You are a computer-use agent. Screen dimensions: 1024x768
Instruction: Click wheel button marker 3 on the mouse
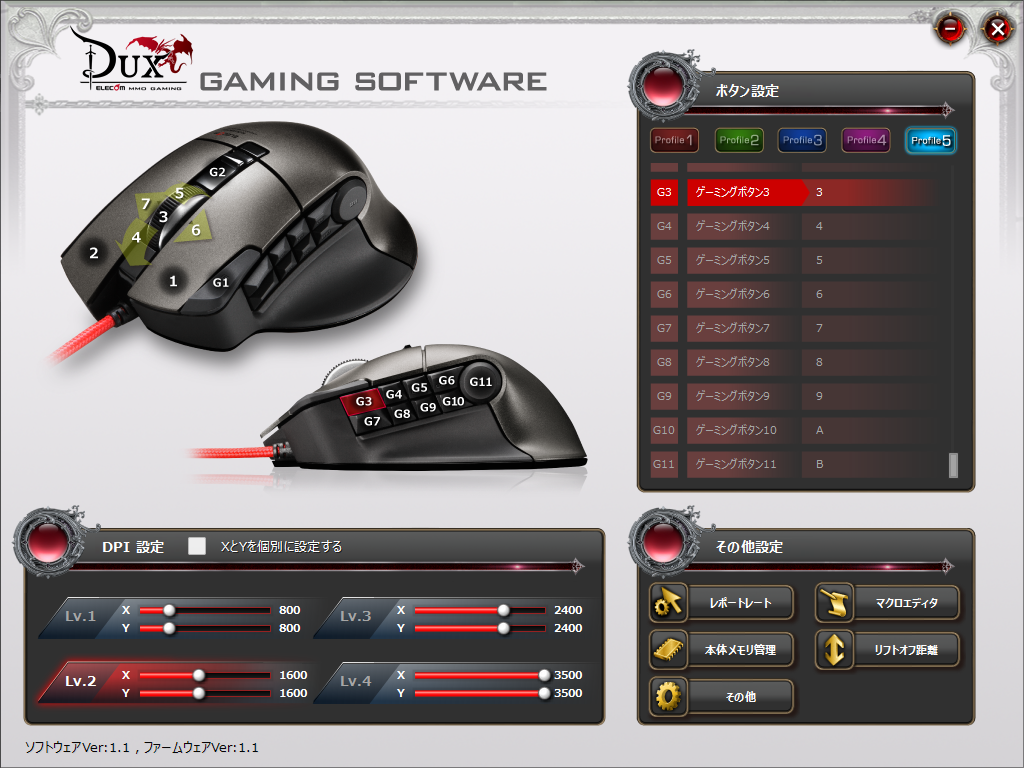[x=163, y=216]
